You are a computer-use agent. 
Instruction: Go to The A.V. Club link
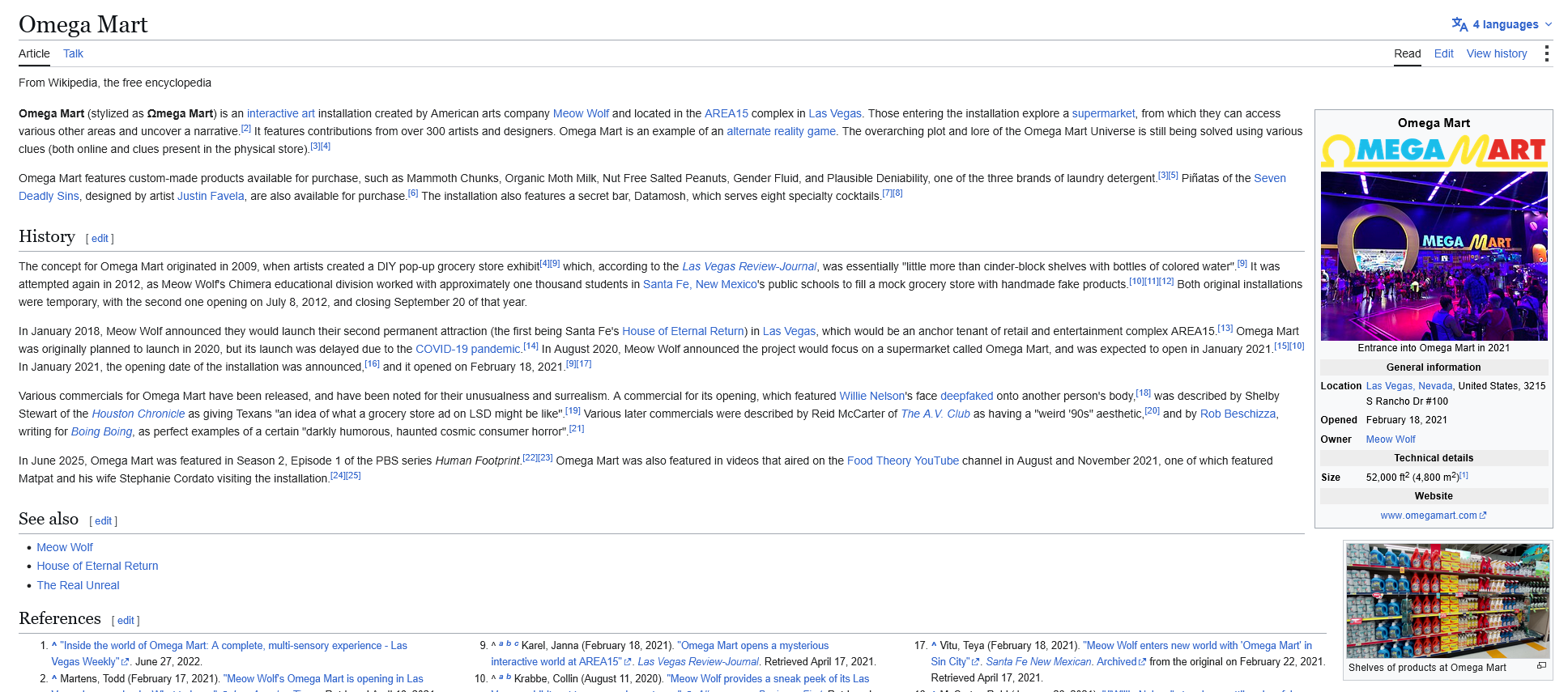point(935,414)
